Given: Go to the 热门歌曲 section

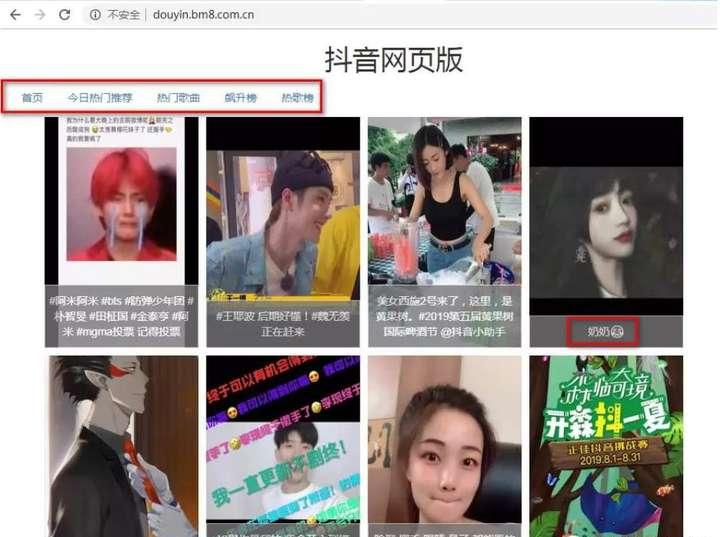Looking at the screenshot, I should click(x=178, y=97).
